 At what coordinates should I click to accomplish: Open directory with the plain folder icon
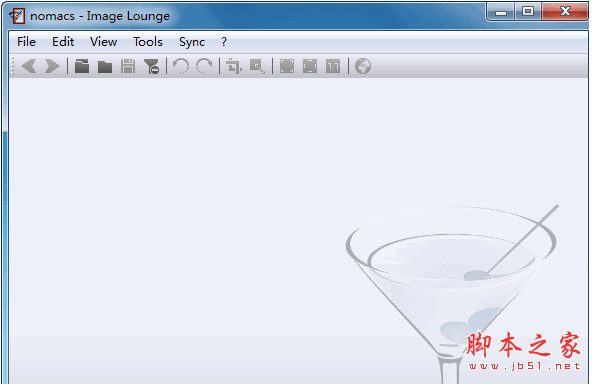[x=105, y=67]
